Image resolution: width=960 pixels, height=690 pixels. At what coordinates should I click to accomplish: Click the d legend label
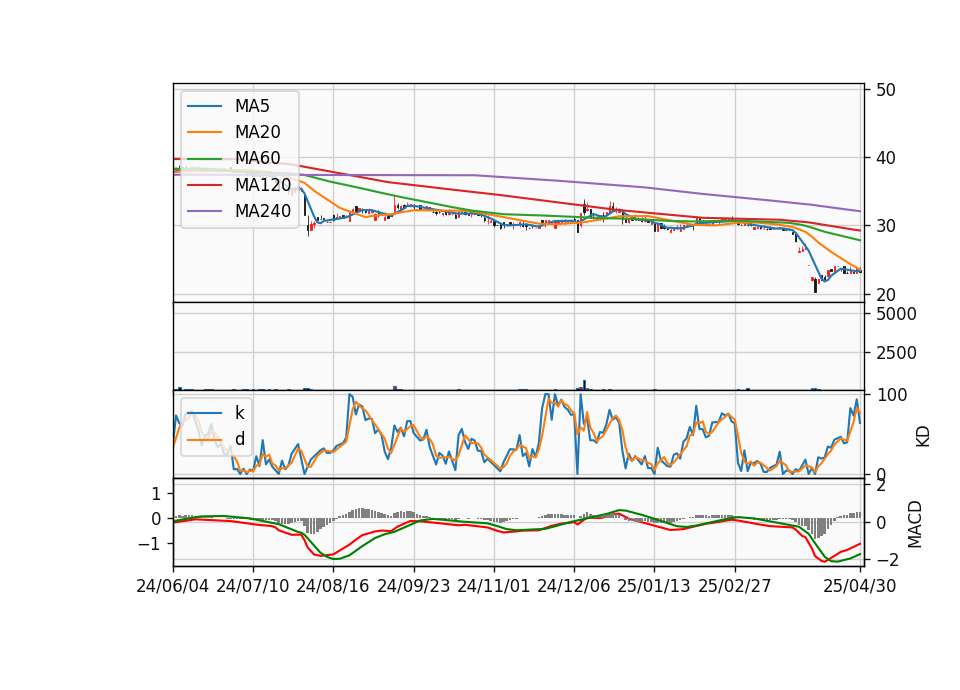pyautogui.click(x=239, y=438)
